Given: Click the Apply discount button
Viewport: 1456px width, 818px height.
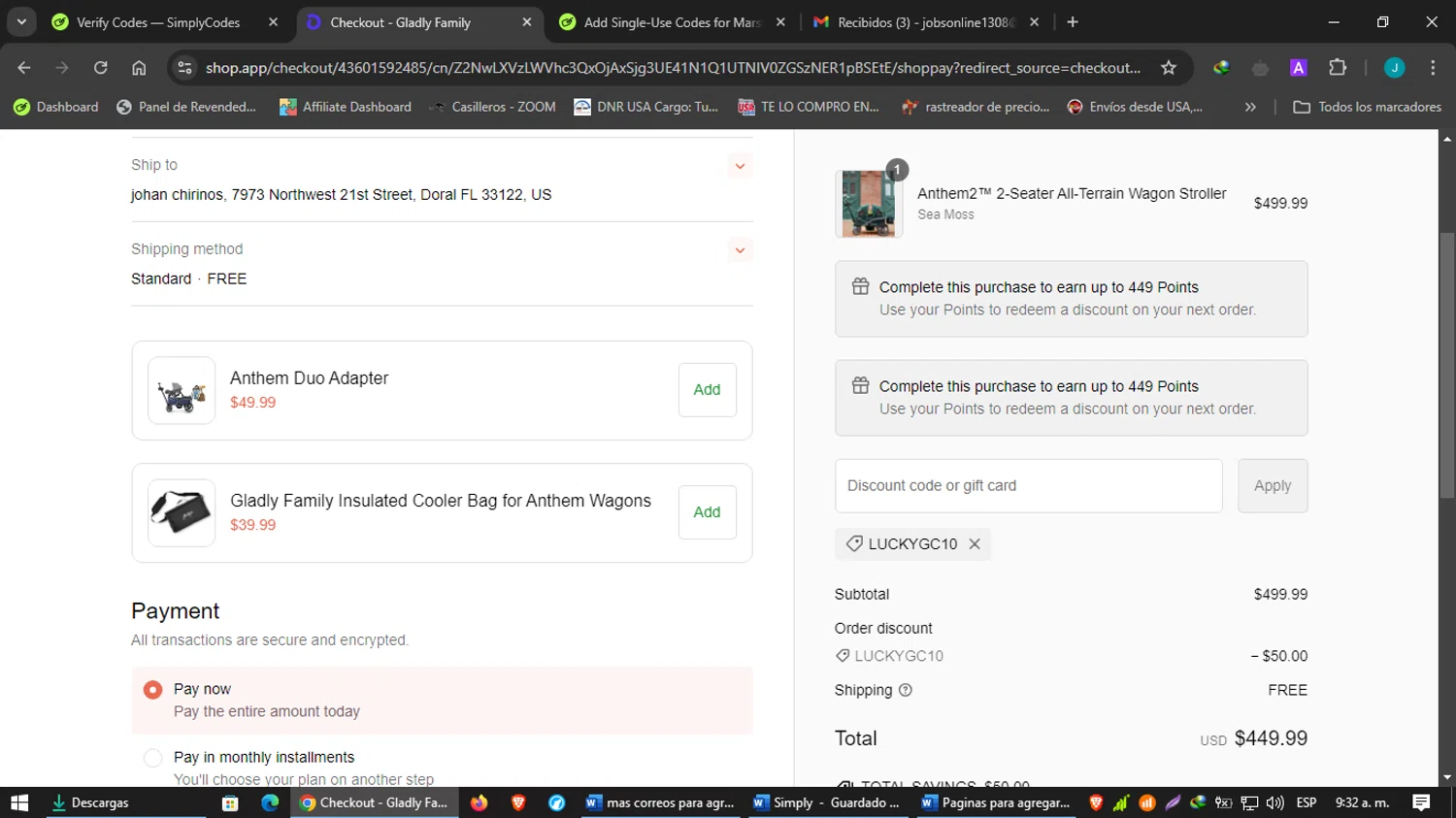Looking at the screenshot, I should pyautogui.click(x=1273, y=486).
